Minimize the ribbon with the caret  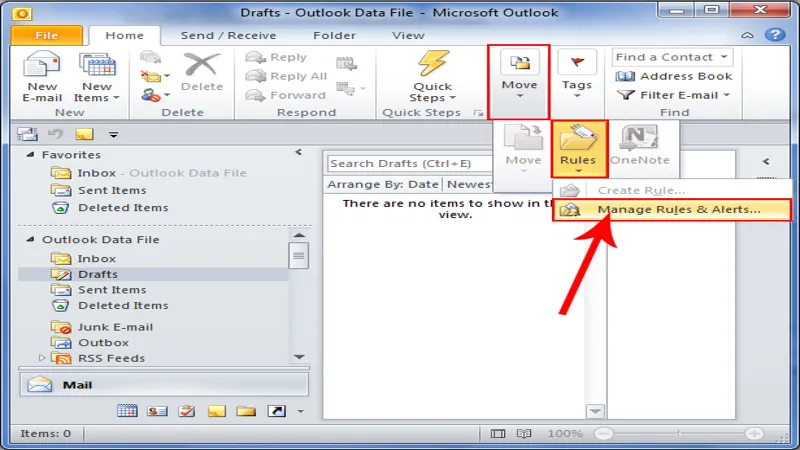coord(747,35)
